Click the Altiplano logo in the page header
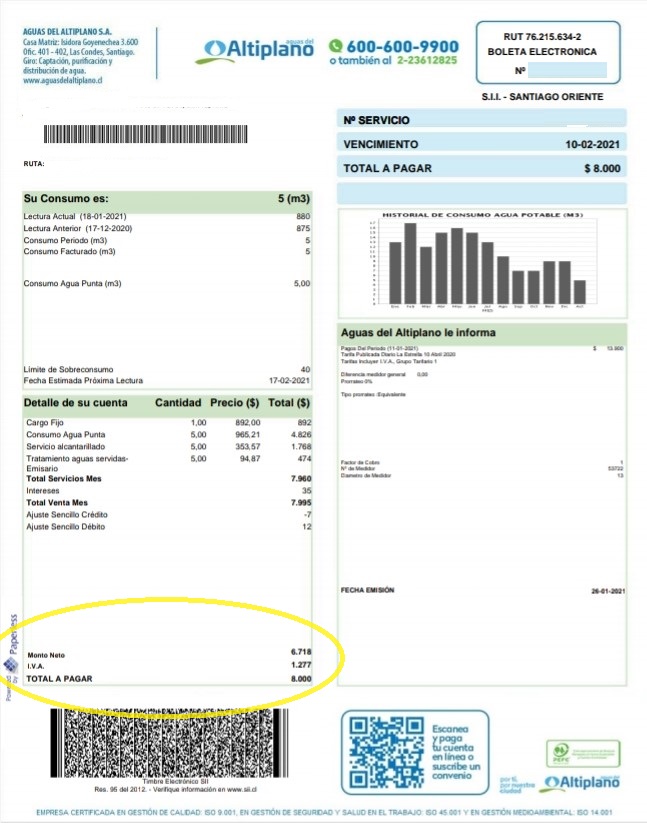The height and width of the screenshot is (823, 647). pyautogui.click(x=255, y=50)
